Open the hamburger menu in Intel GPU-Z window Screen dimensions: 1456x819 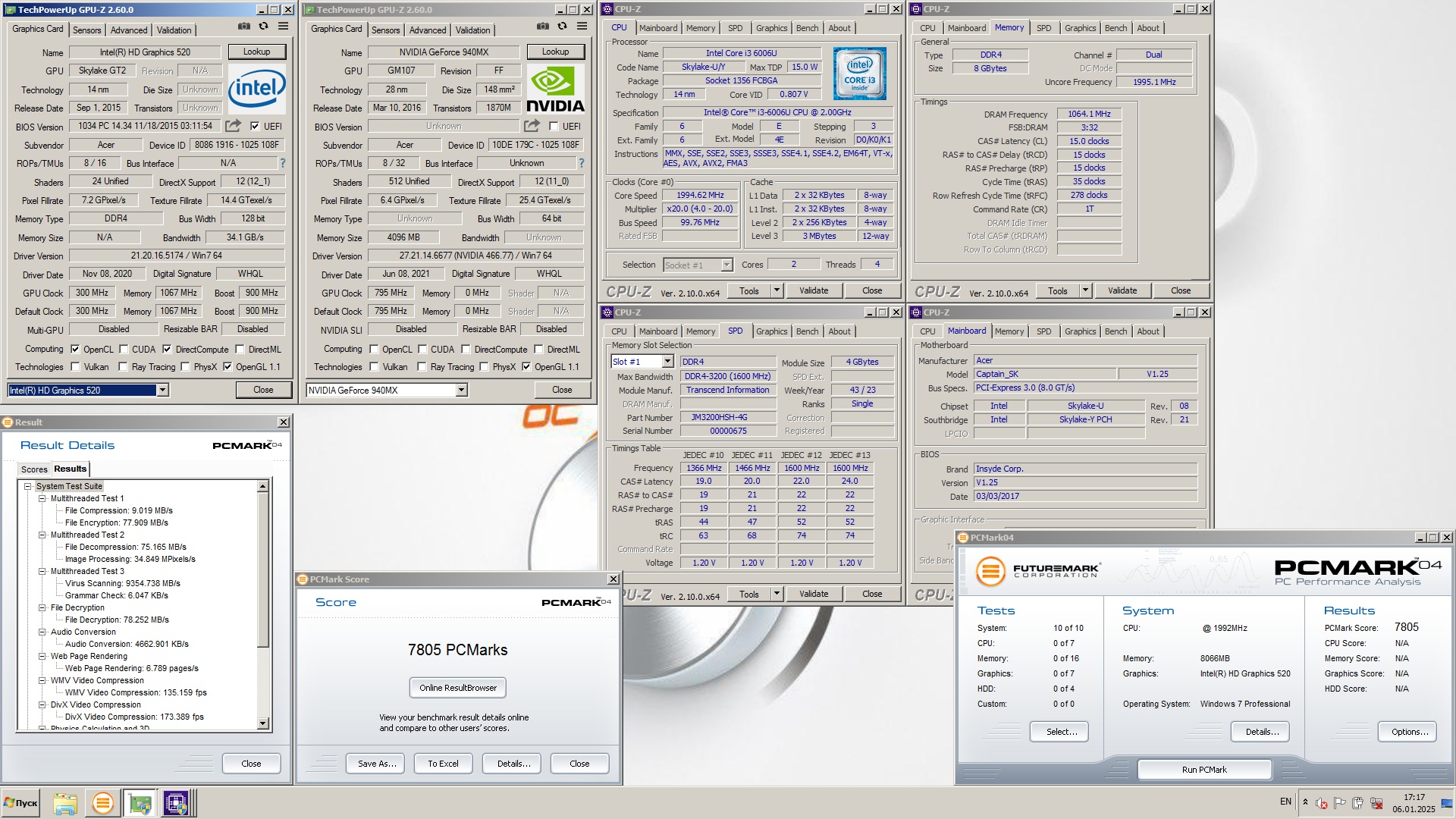[283, 26]
